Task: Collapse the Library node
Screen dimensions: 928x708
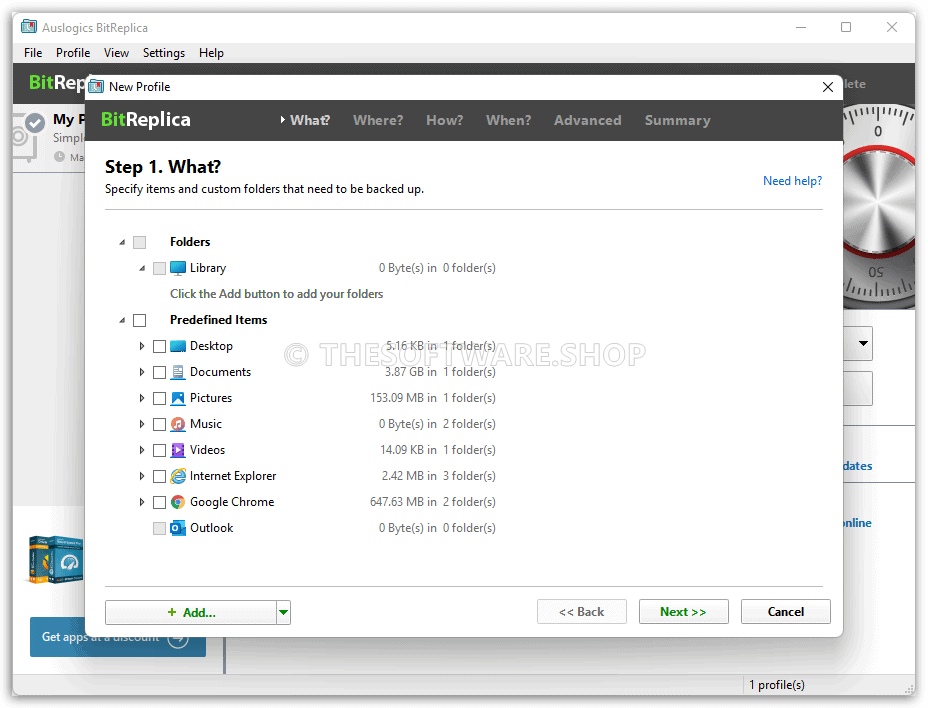Action: pos(142,268)
